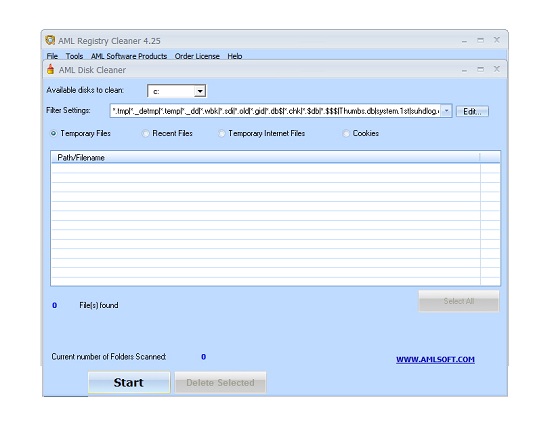This screenshot has height=440, width=550.
Task: Expand the Filter Settings dropdown arrow
Action: (446, 111)
